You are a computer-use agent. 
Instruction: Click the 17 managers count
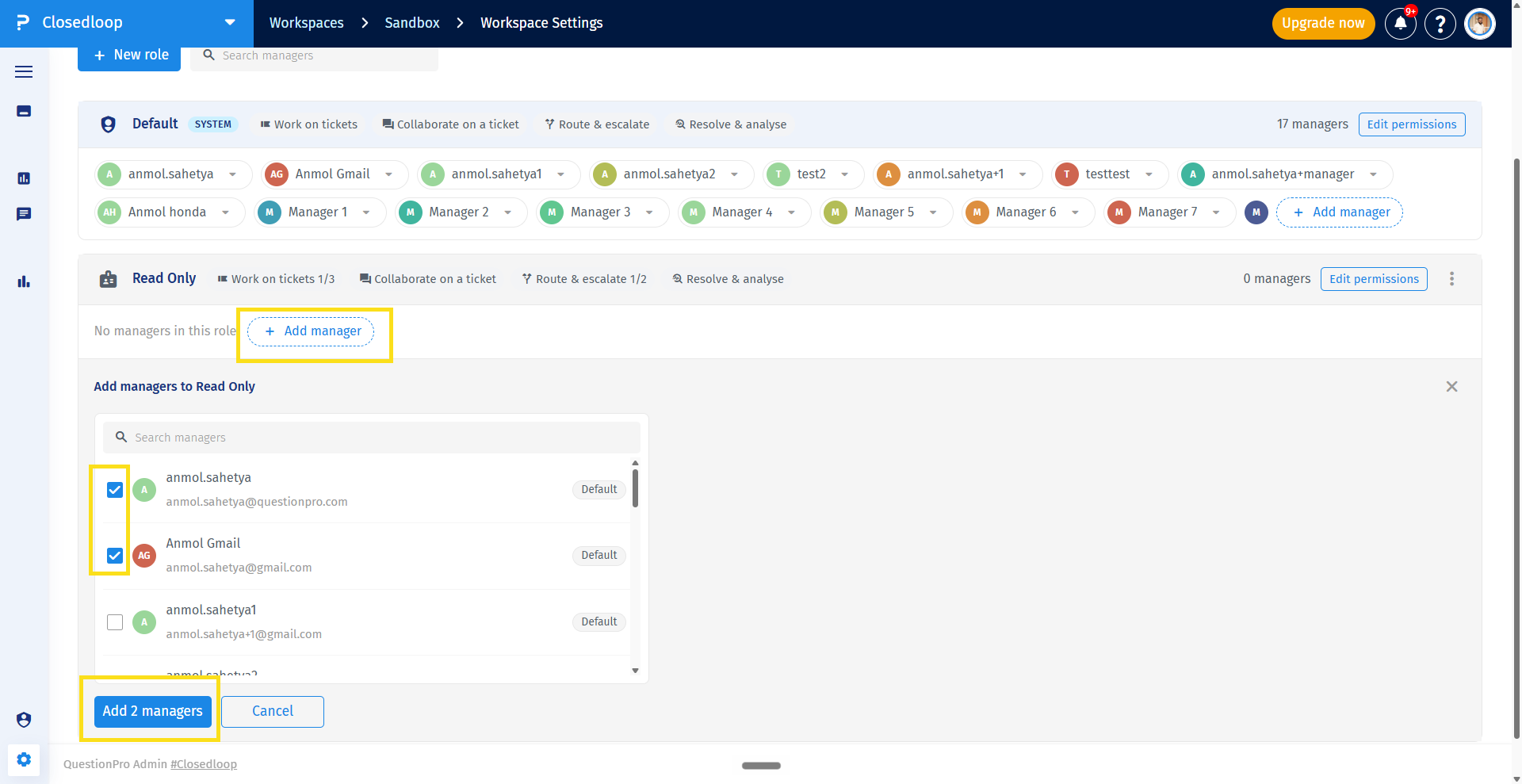pos(1312,124)
